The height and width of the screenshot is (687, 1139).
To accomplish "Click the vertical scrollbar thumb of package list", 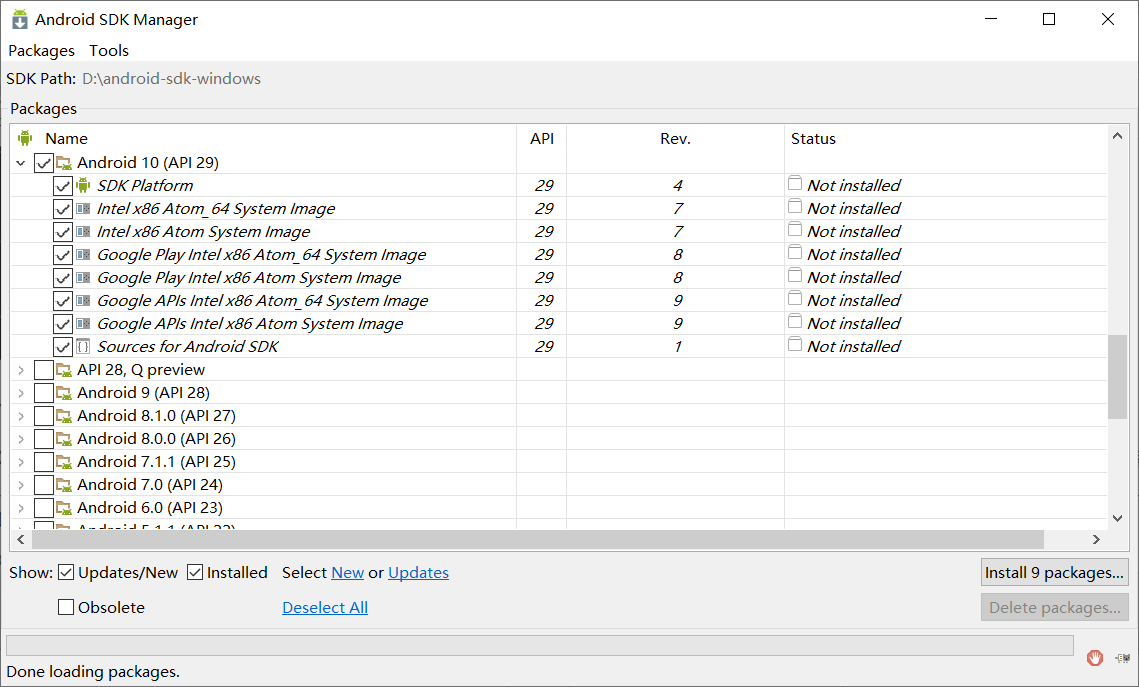I will click(1117, 376).
